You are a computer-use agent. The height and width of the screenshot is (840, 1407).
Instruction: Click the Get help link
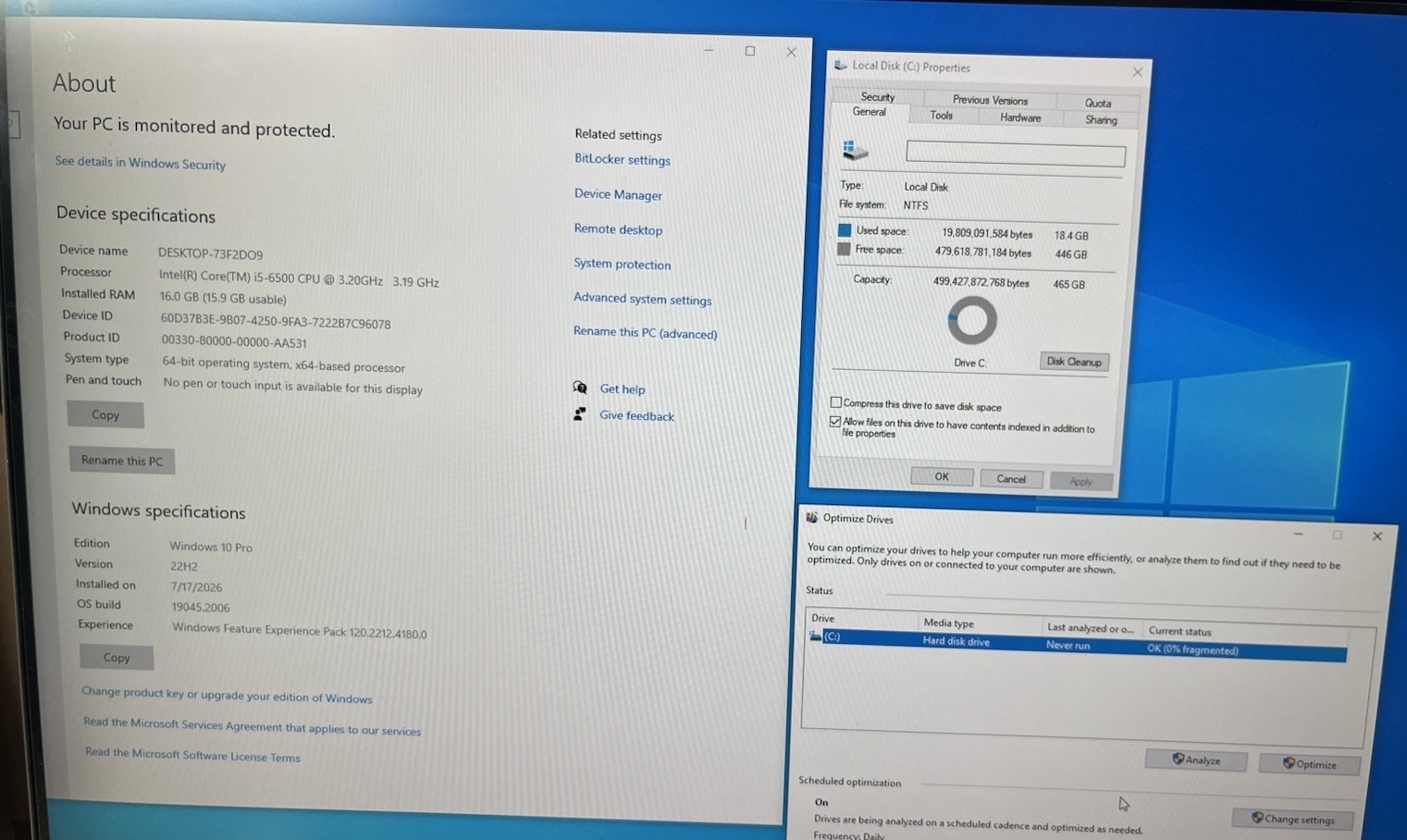point(622,389)
